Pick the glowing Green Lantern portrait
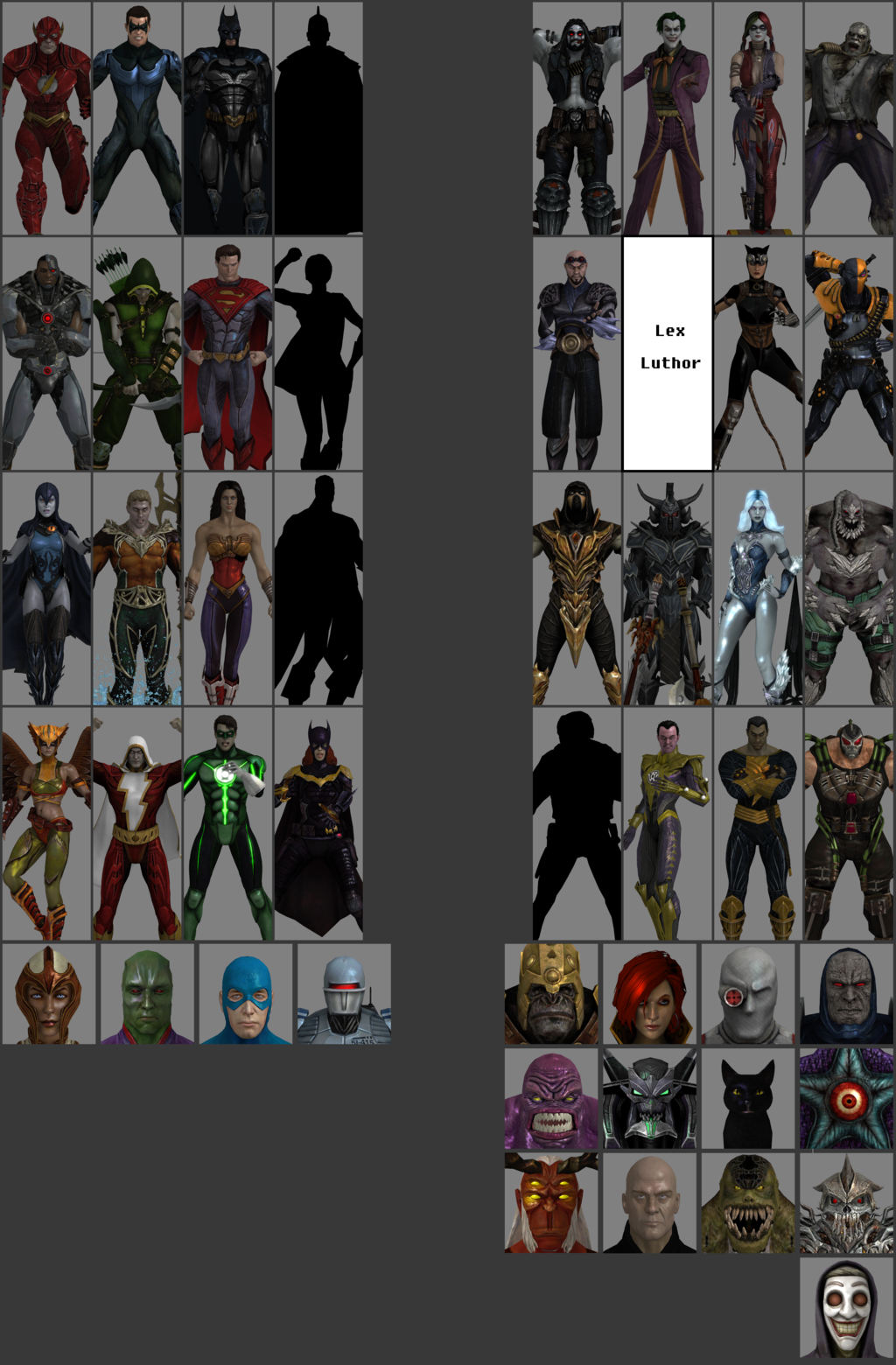896x1365 pixels. coord(227,824)
